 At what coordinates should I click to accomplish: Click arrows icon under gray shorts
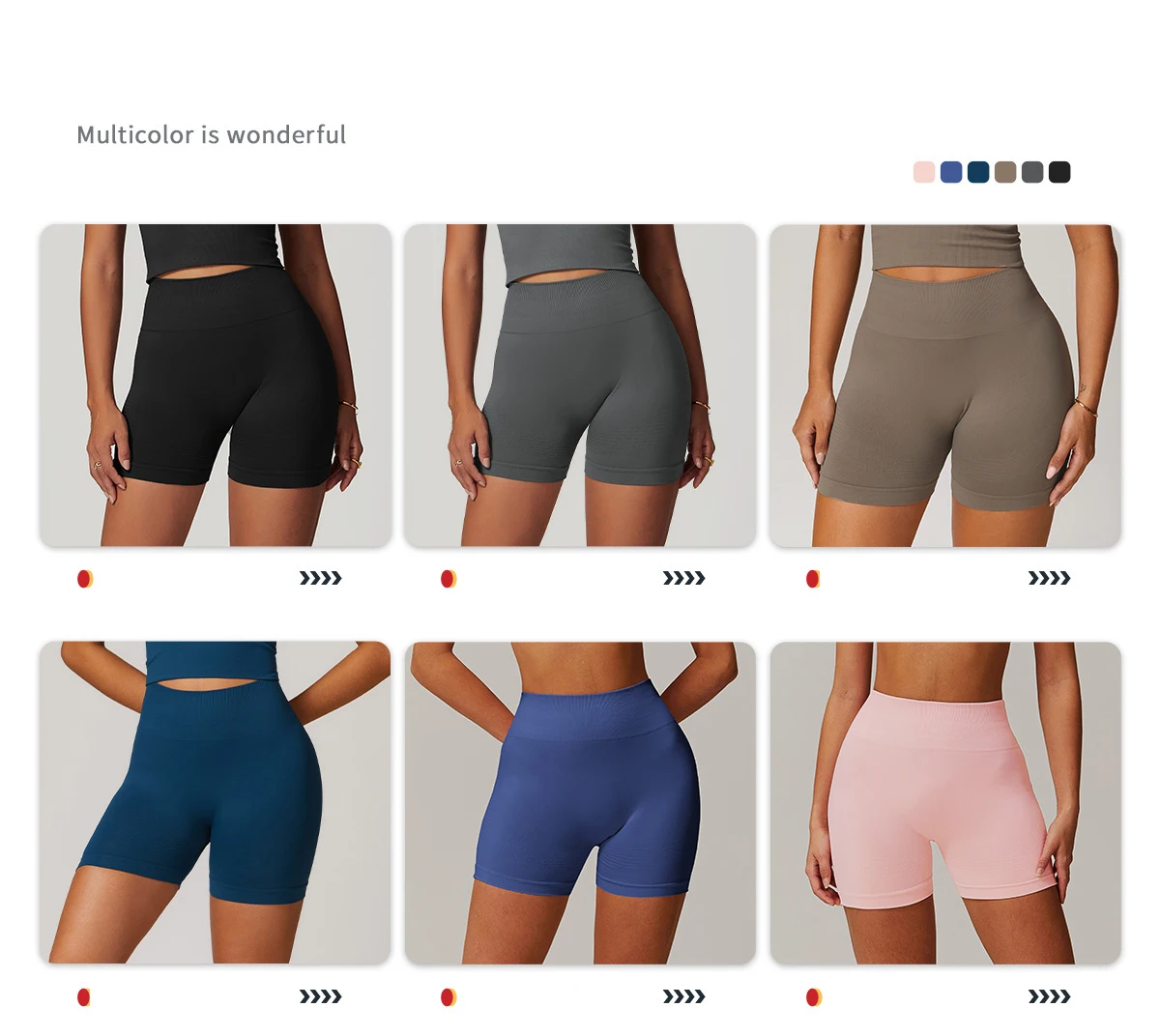coord(683,579)
